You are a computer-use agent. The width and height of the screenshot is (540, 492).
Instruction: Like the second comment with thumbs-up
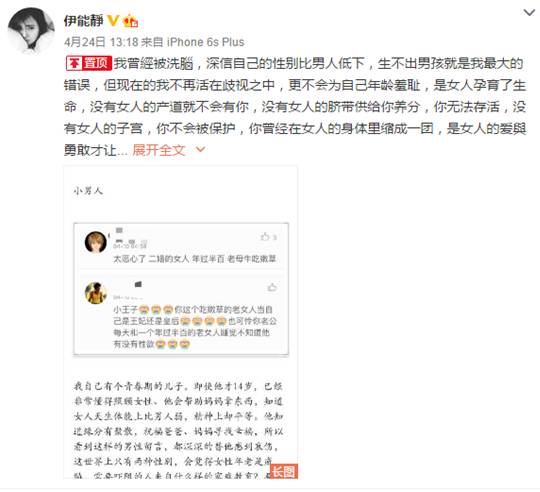tap(272, 287)
